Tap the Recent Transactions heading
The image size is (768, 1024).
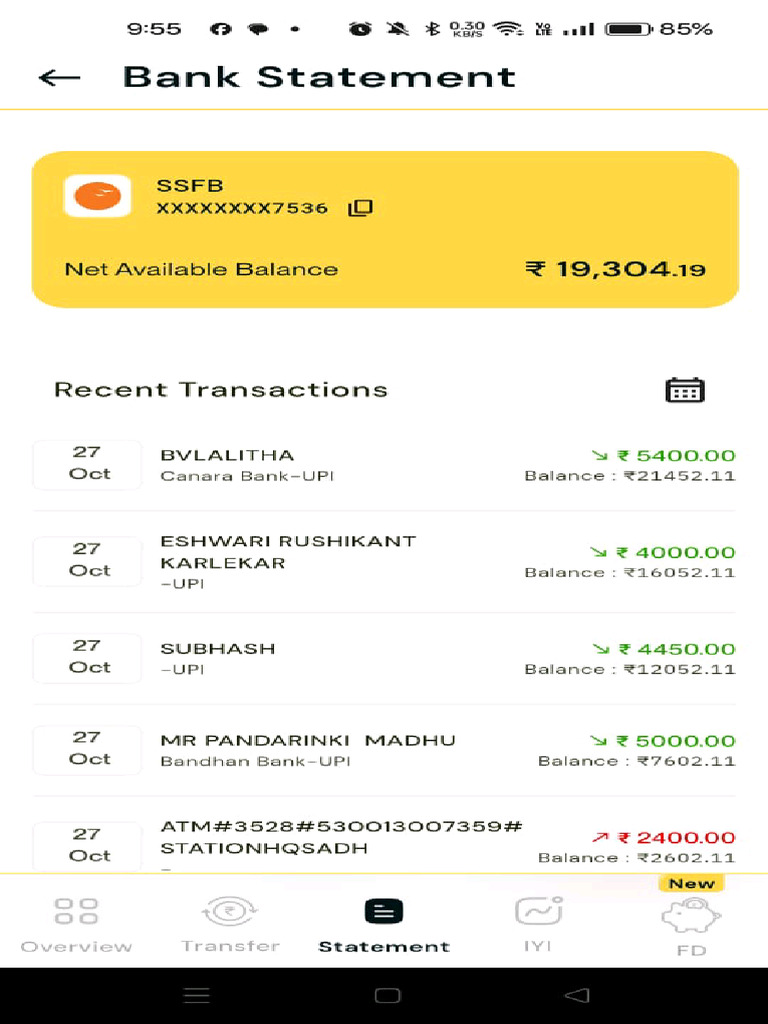click(x=221, y=390)
